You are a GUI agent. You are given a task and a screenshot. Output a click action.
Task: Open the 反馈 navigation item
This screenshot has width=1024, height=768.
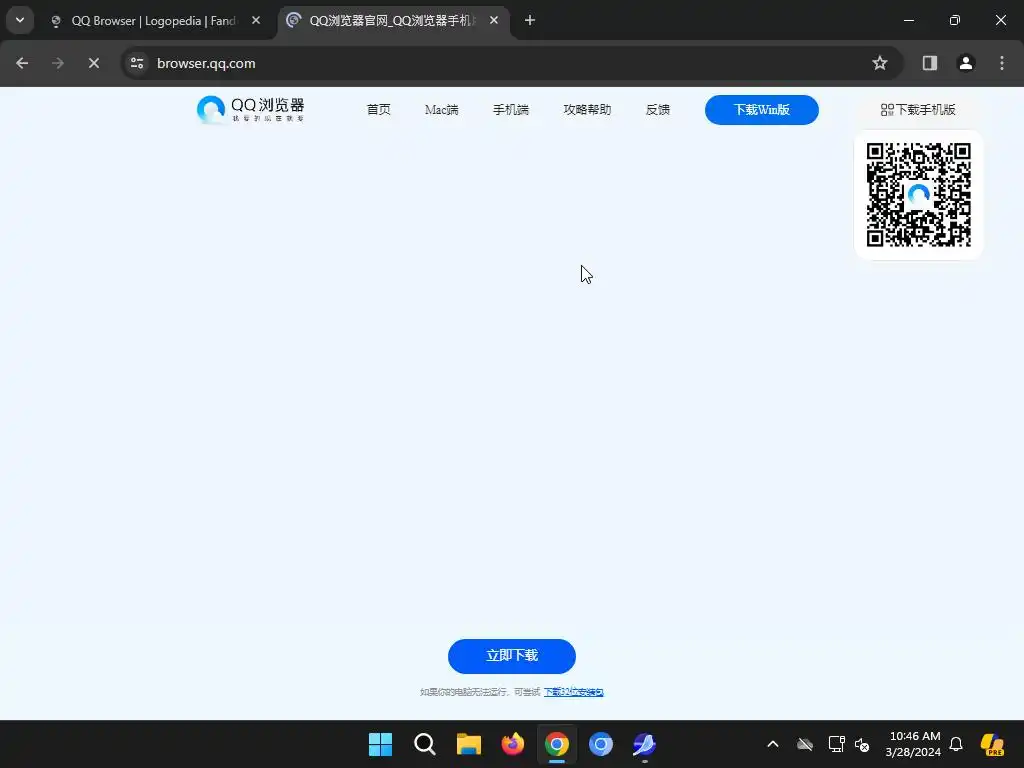click(658, 110)
